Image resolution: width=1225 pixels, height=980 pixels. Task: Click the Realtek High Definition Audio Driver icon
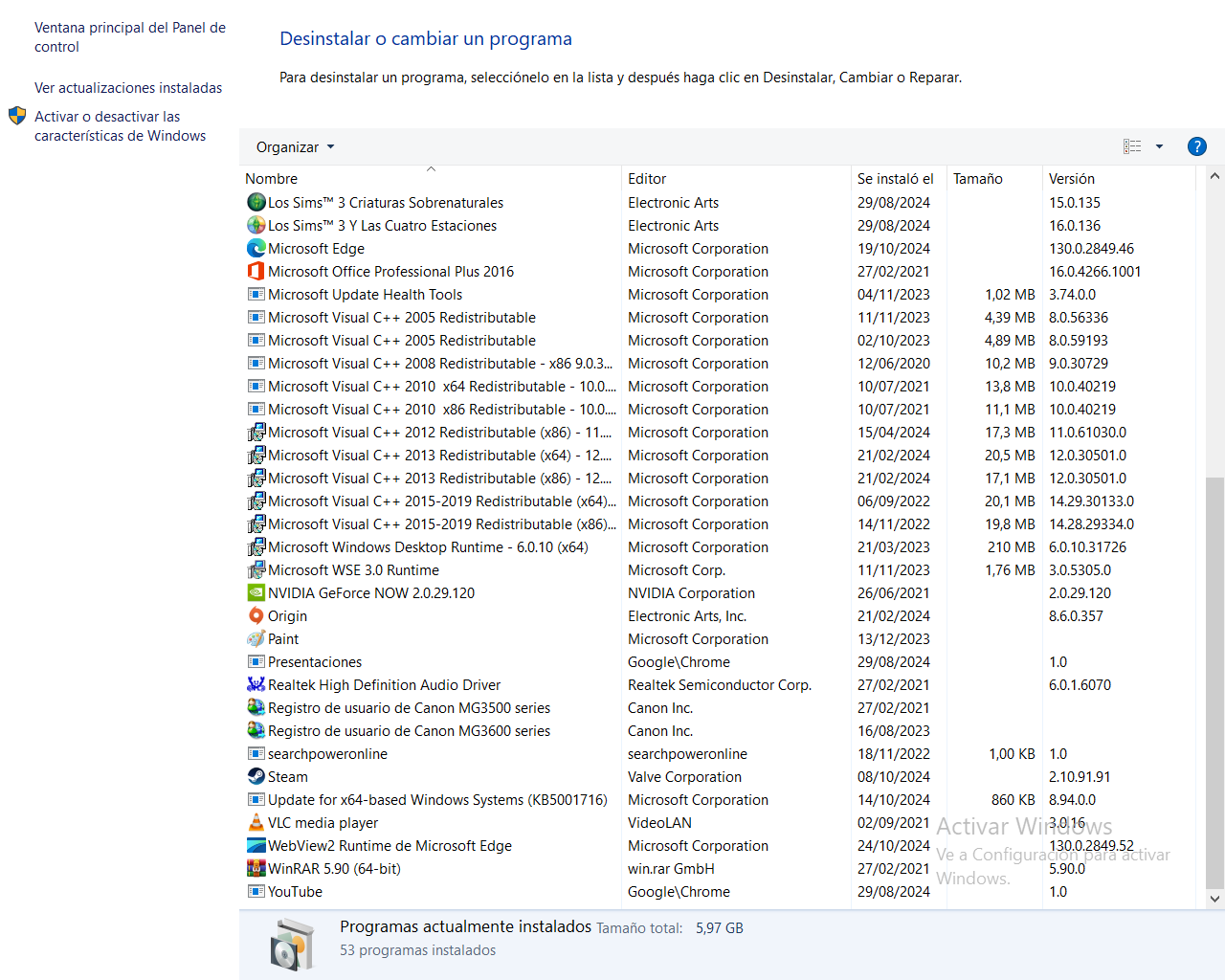[x=256, y=684]
